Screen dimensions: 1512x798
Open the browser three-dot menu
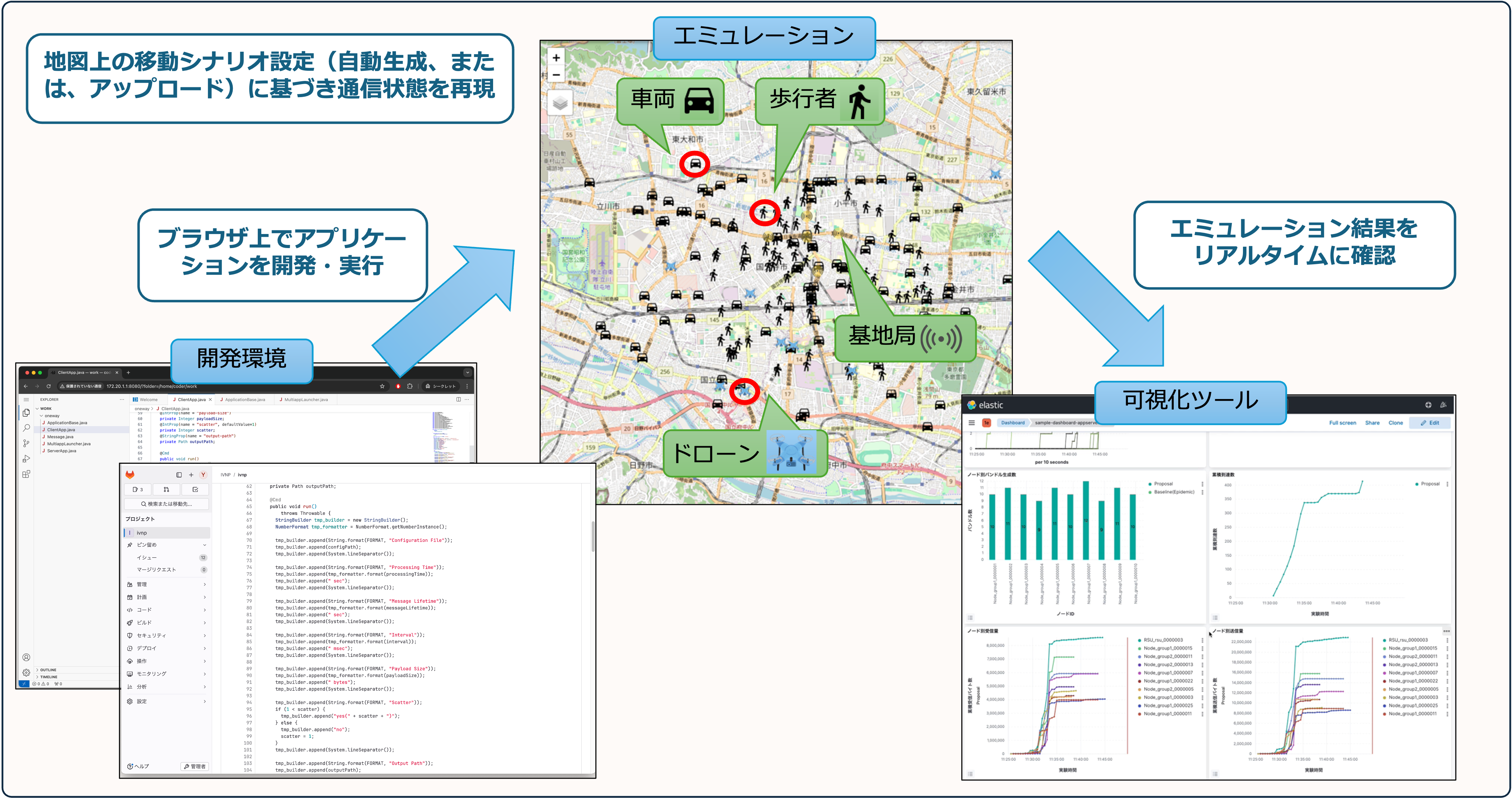point(467,386)
